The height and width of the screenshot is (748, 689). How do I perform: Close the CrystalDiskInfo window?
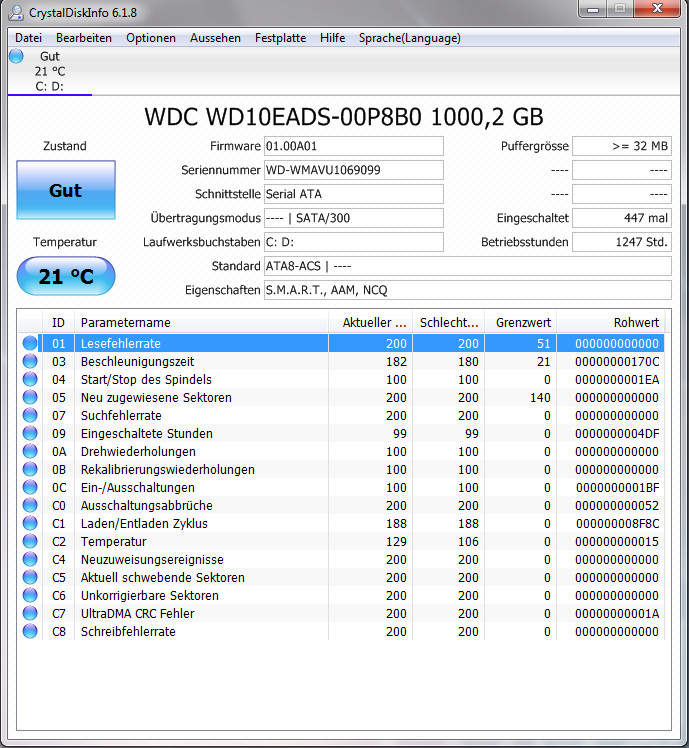pos(658,9)
